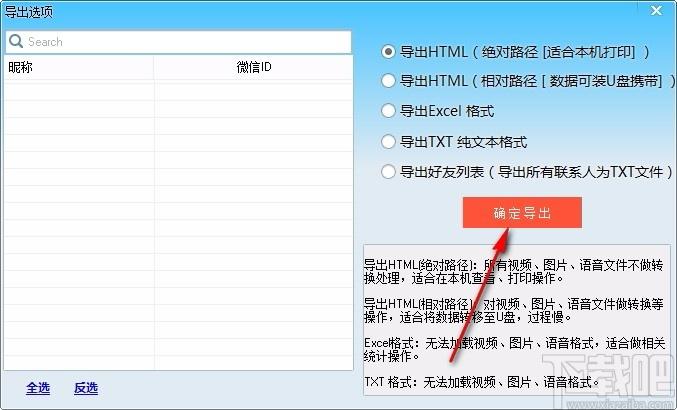Click the red 确定导出 button
This screenshot has width=677, height=410.
click(522, 212)
